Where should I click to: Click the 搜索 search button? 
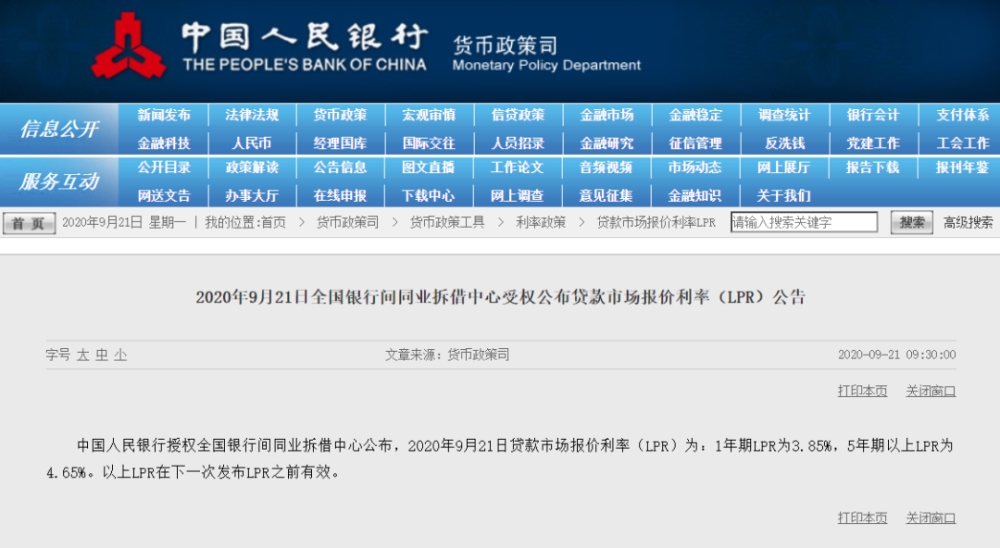(911, 223)
